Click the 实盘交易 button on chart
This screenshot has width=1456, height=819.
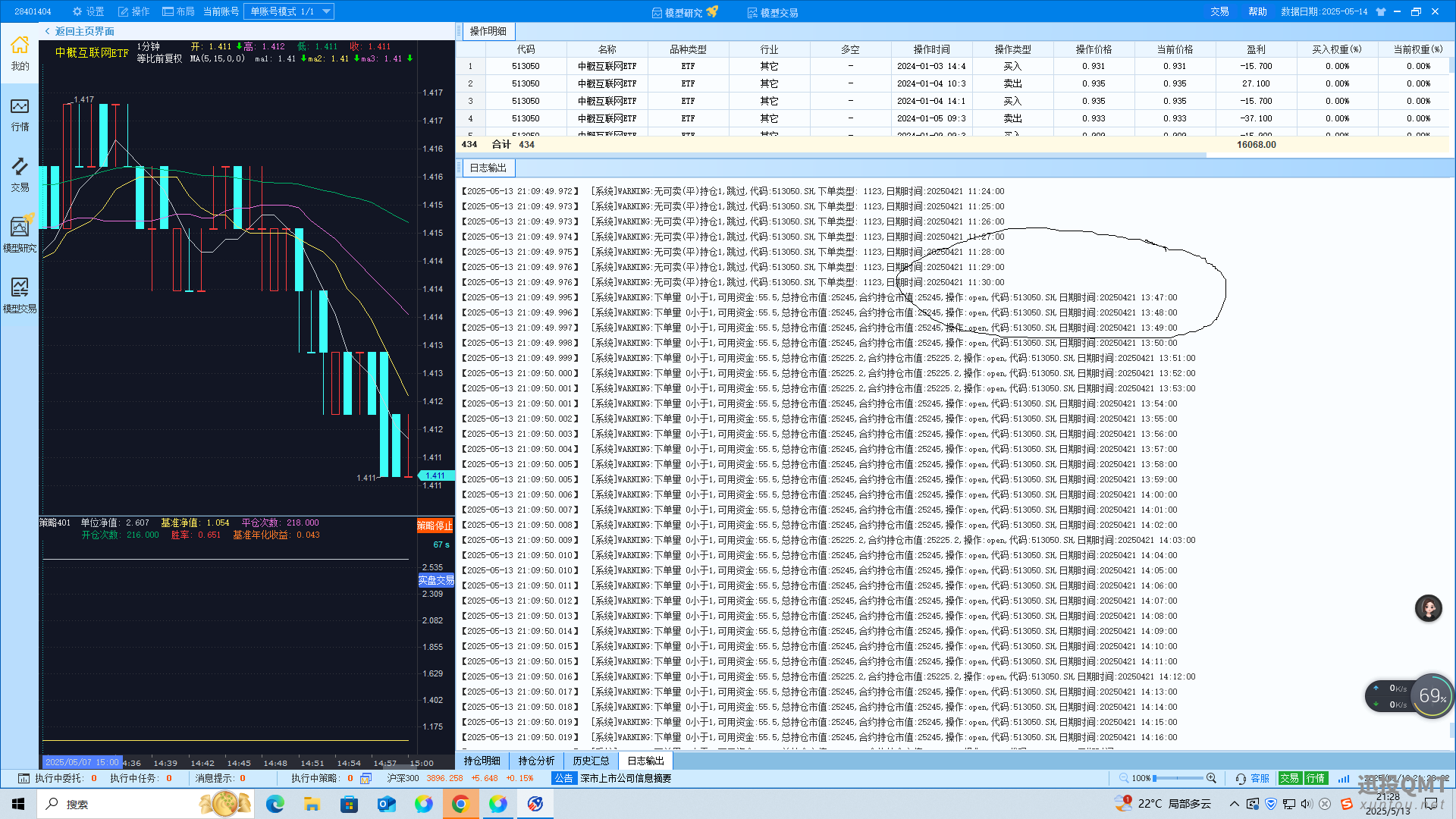point(436,580)
